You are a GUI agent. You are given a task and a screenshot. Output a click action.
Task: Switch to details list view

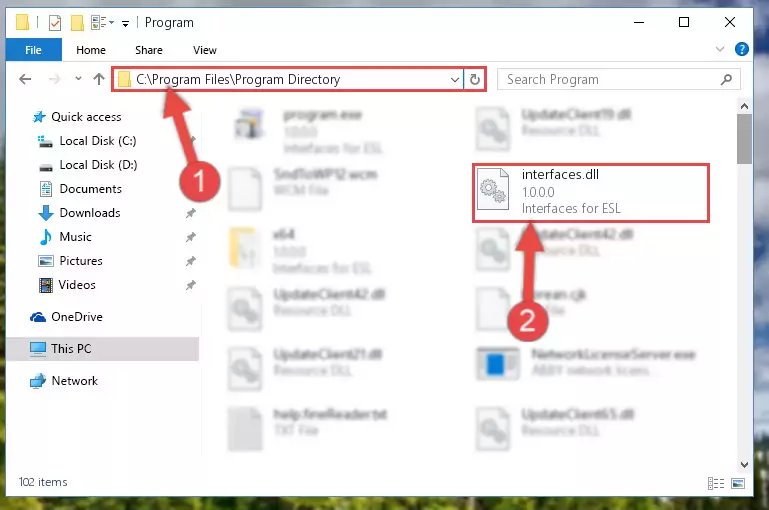click(x=716, y=484)
